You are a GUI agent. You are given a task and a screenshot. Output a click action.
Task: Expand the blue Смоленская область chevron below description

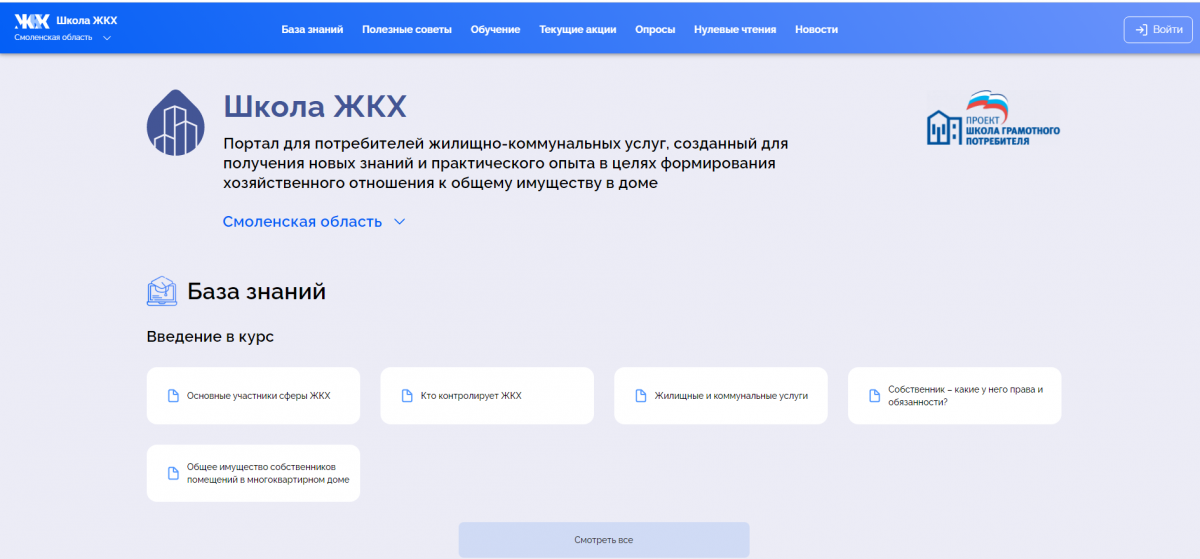[400, 222]
